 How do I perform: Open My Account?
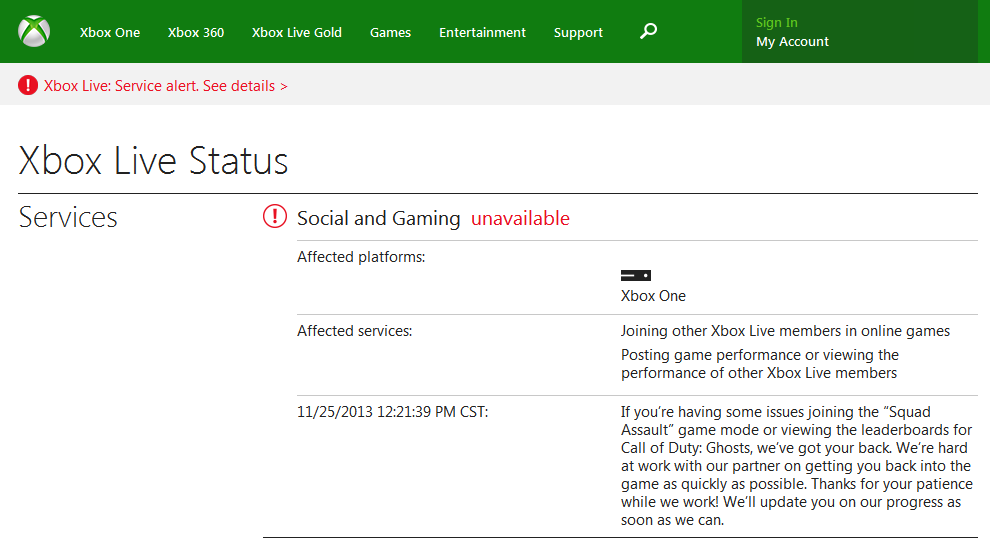click(x=792, y=42)
